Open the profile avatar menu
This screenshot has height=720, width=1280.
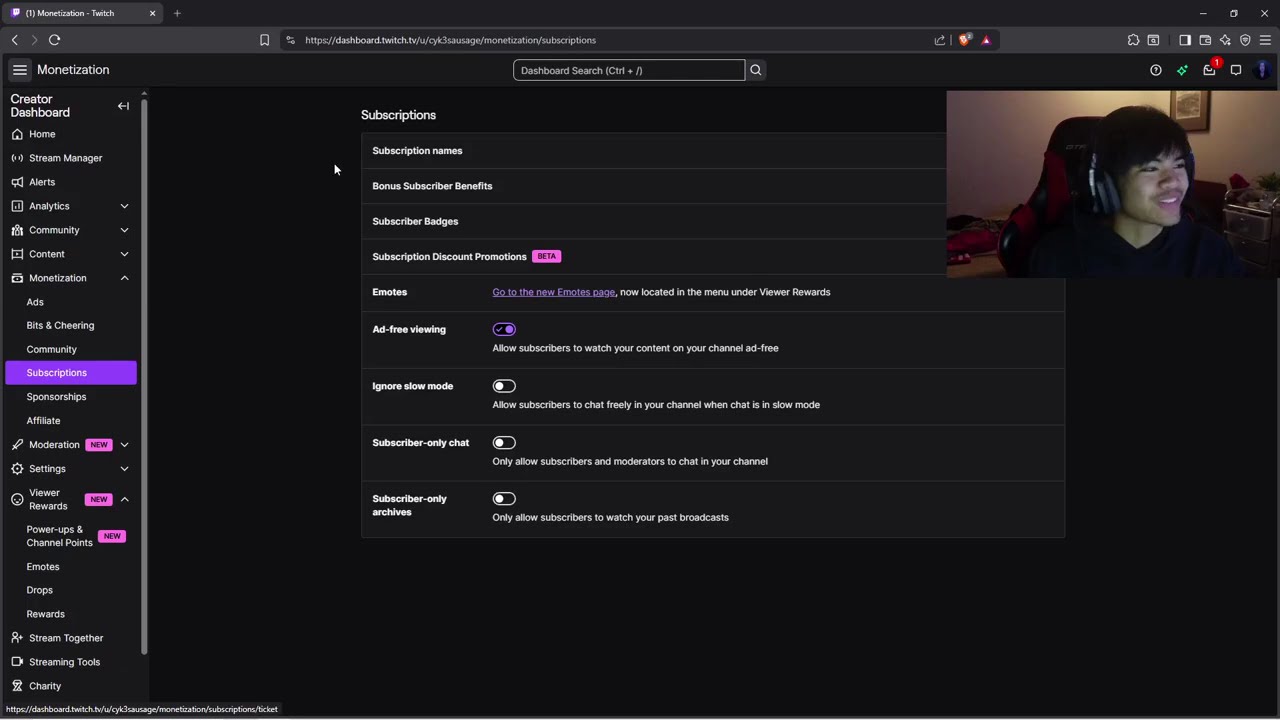pyautogui.click(x=1263, y=70)
